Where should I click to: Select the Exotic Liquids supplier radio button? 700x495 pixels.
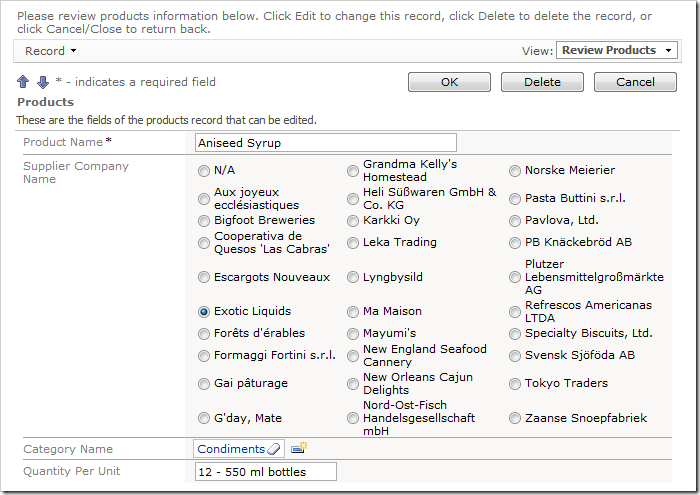pyautogui.click(x=204, y=312)
